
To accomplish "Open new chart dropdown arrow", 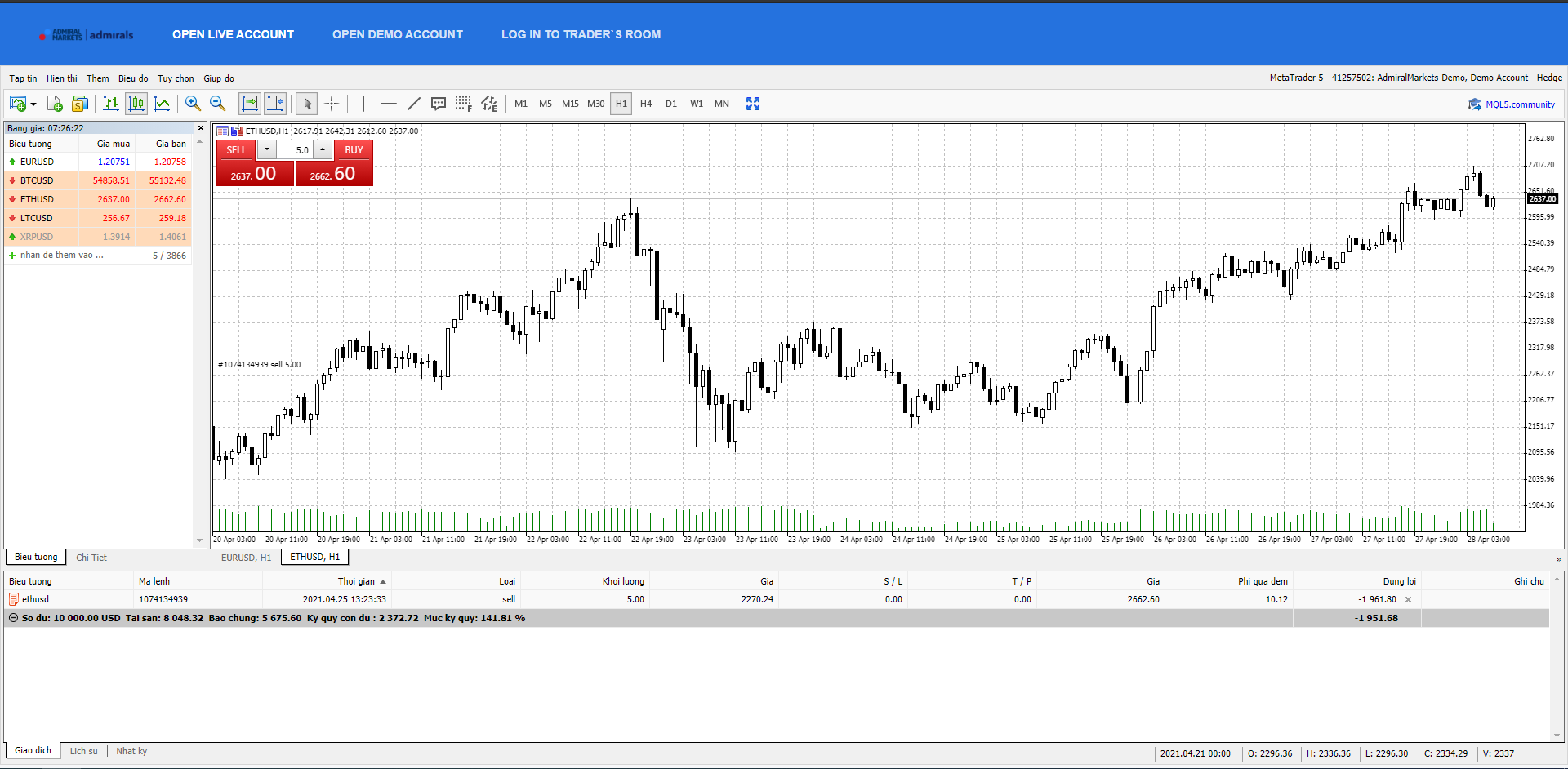I will 33,104.
